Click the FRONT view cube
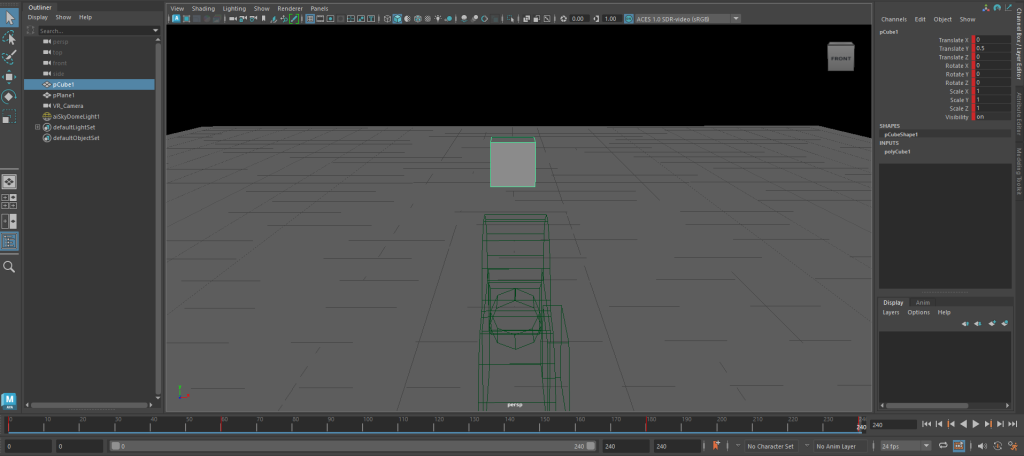Image resolution: width=1024 pixels, height=456 pixels. (x=841, y=58)
